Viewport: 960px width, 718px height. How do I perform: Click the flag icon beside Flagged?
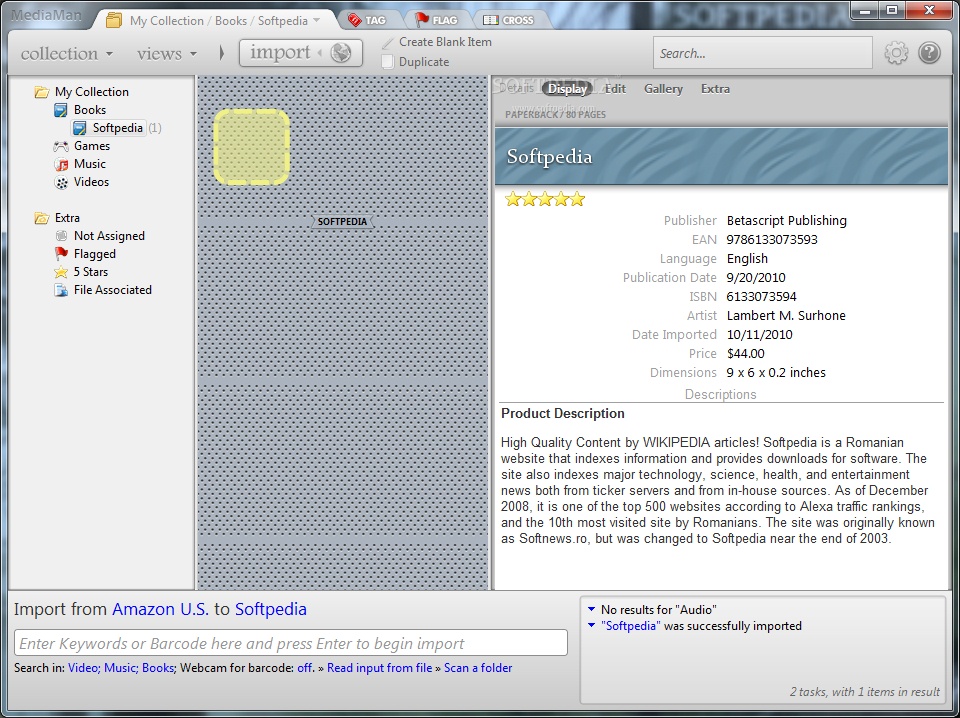[x=61, y=253]
